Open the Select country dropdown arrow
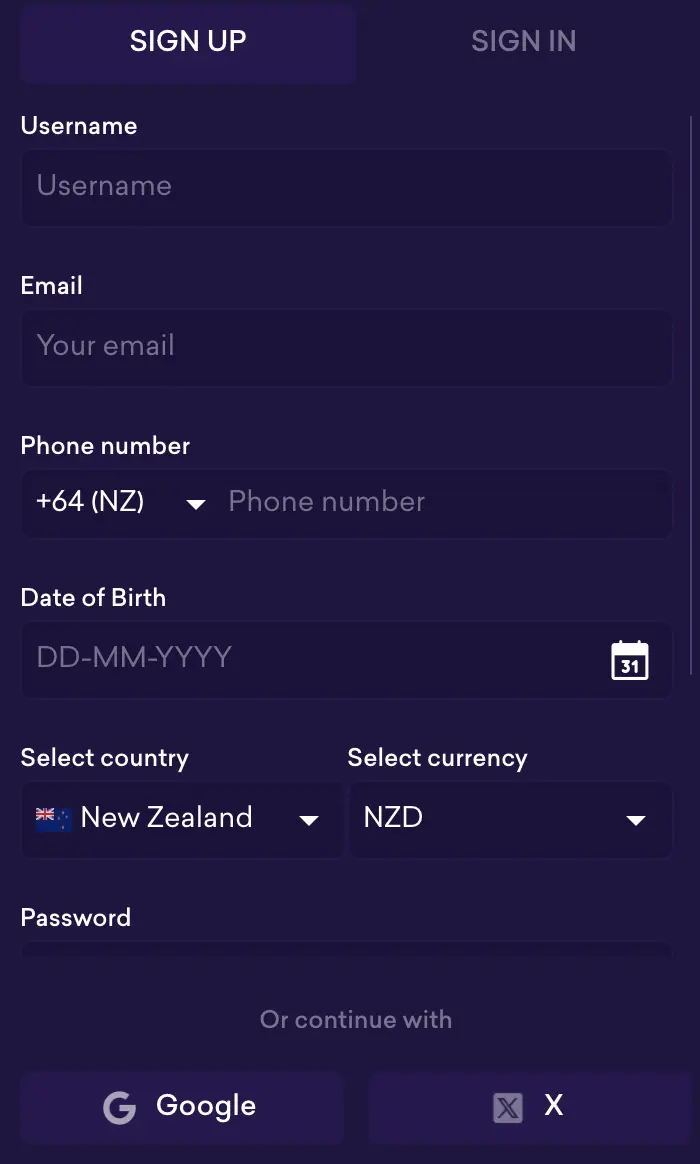700x1164 pixels. click(x=309, y=821)
